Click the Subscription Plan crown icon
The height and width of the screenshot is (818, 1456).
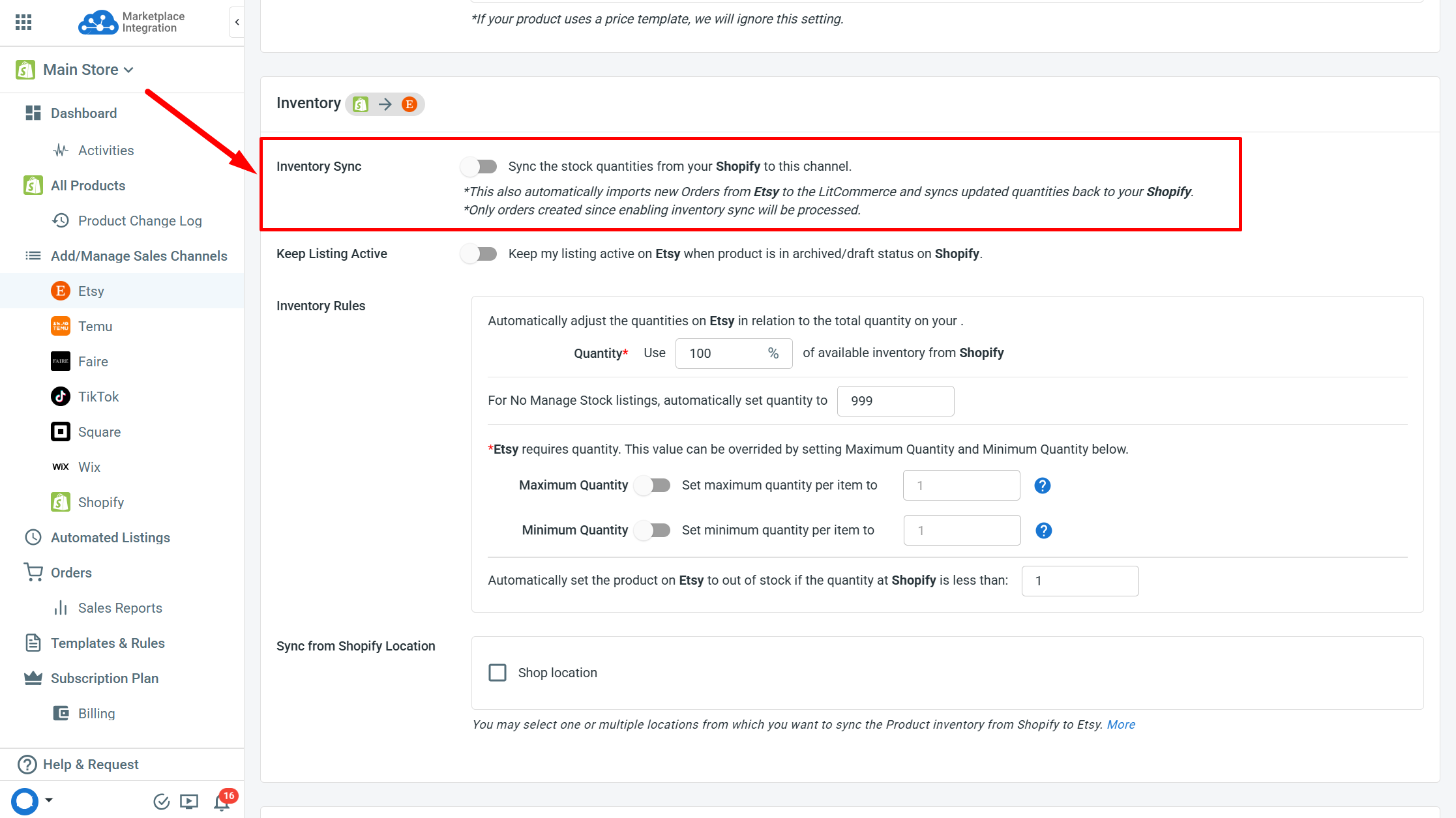click(x=33, y=679)
